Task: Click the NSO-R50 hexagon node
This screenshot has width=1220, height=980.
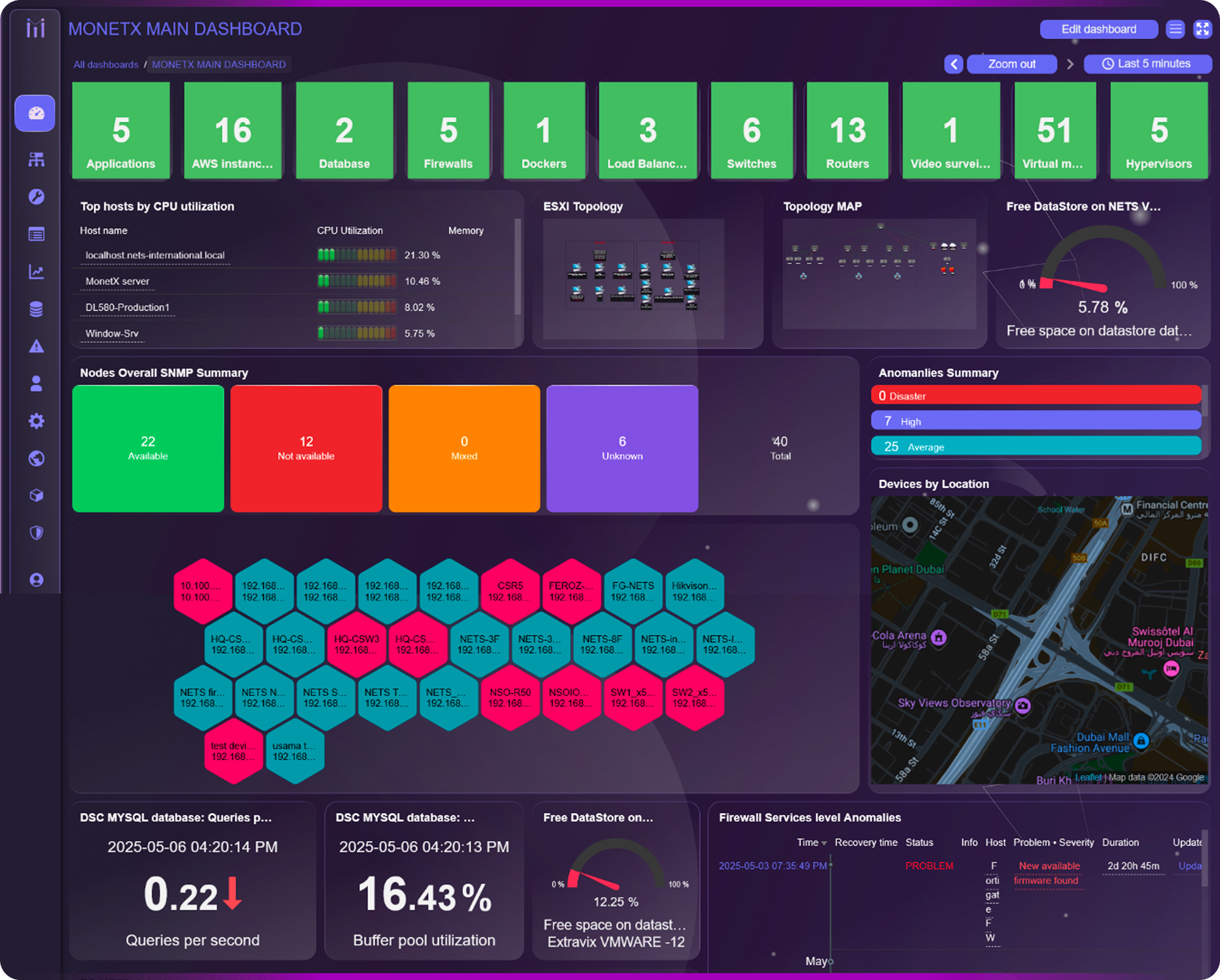Action: [x=510, y=698]
